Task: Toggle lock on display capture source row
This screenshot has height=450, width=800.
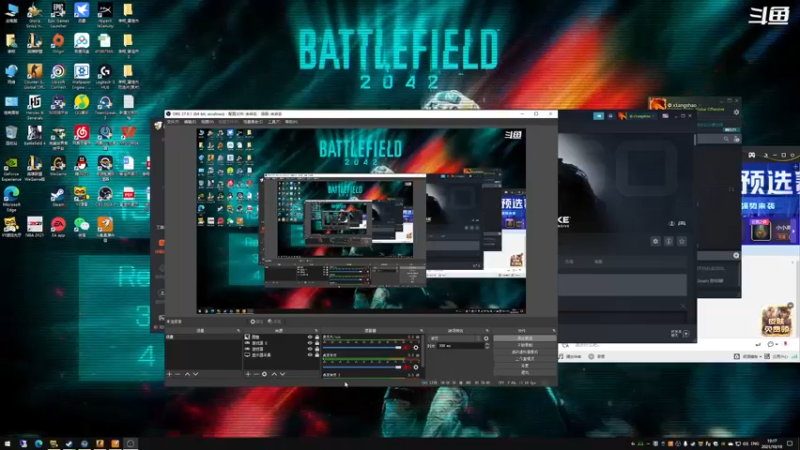Action: (x=317, y=355)
